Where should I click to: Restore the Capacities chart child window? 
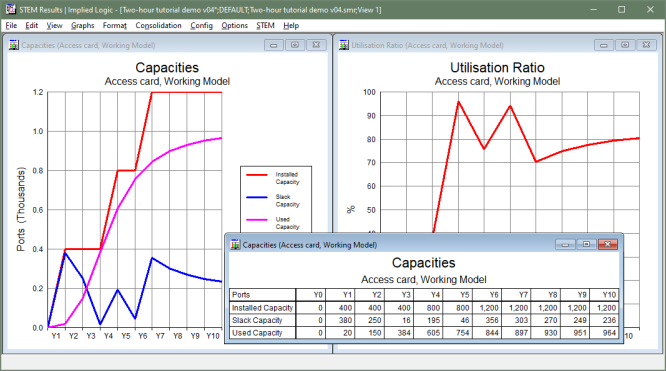pos(295,45)
